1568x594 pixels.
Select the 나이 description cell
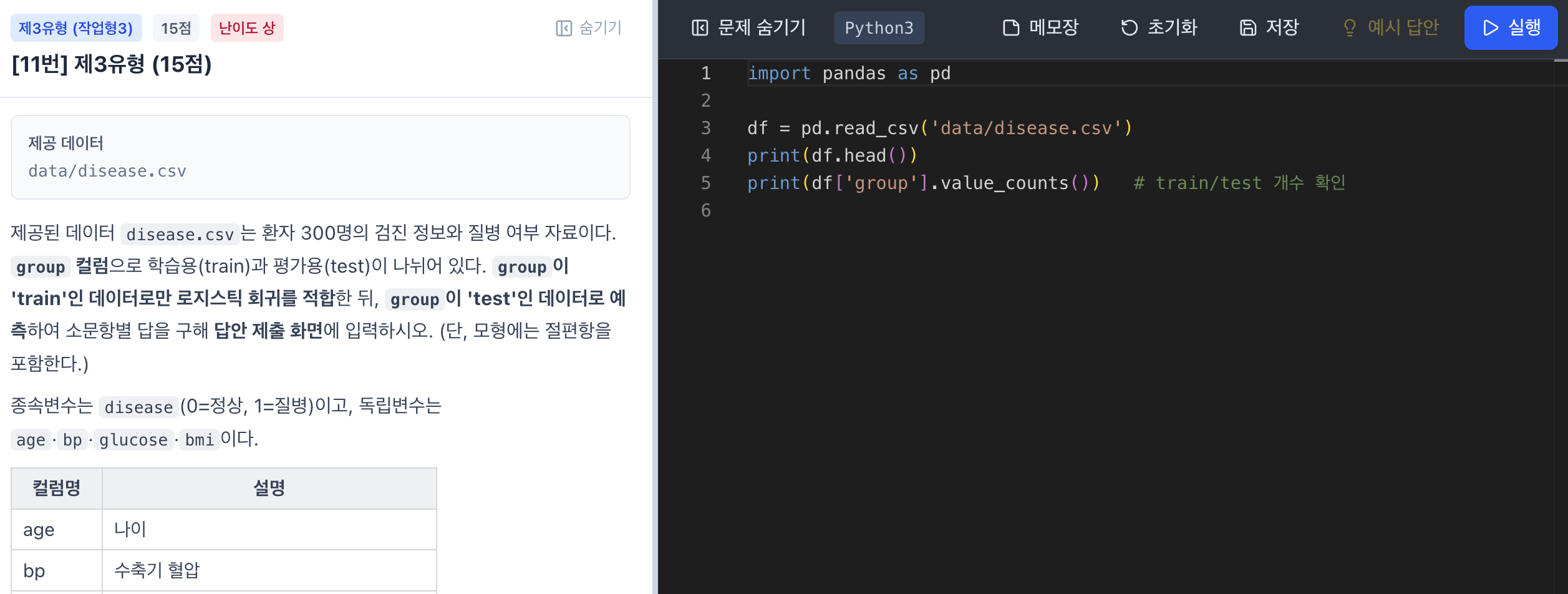click(269, 530)
